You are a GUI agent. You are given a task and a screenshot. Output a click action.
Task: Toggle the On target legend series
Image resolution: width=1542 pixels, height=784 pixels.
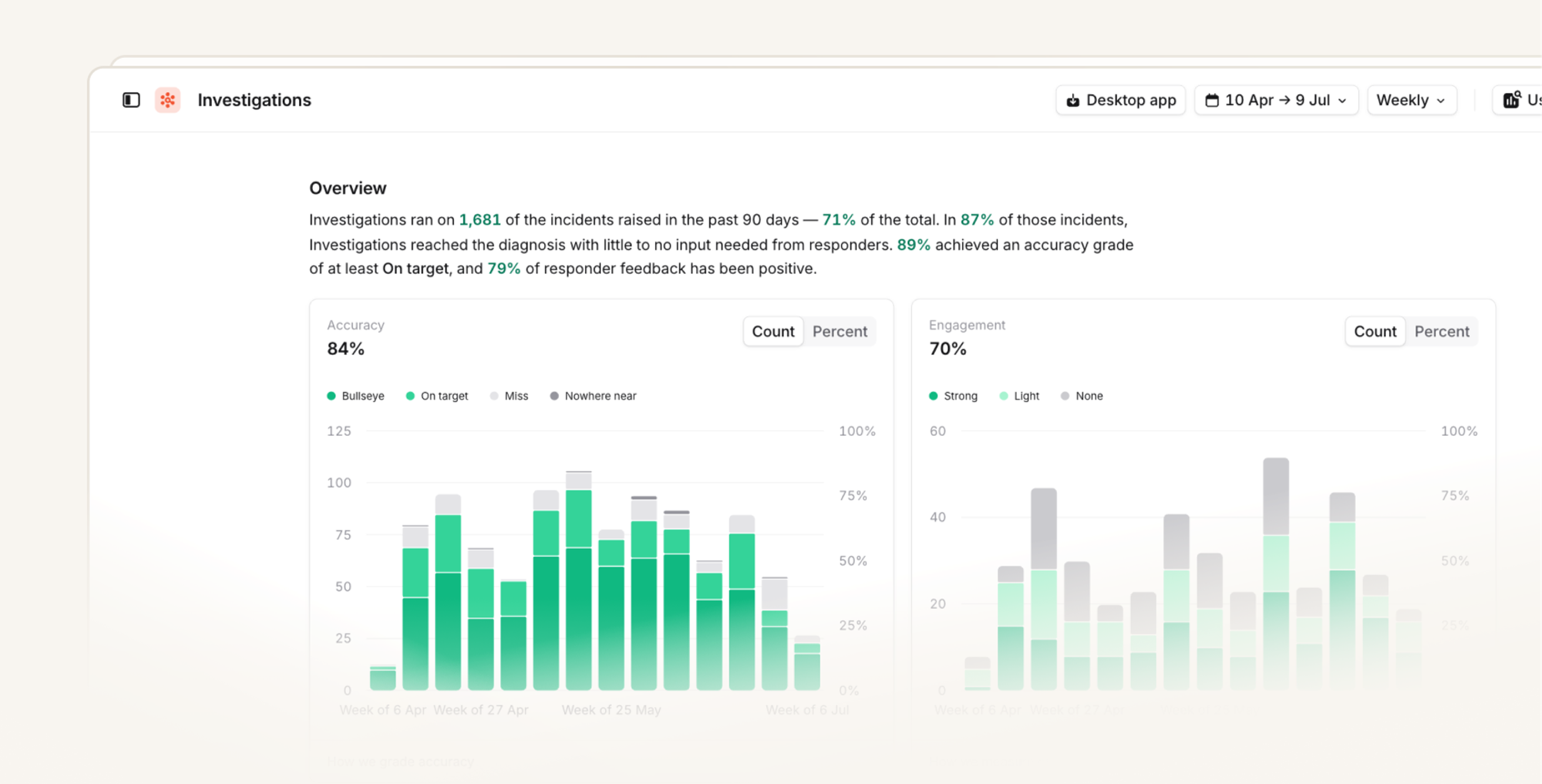(x=437, y=395)
